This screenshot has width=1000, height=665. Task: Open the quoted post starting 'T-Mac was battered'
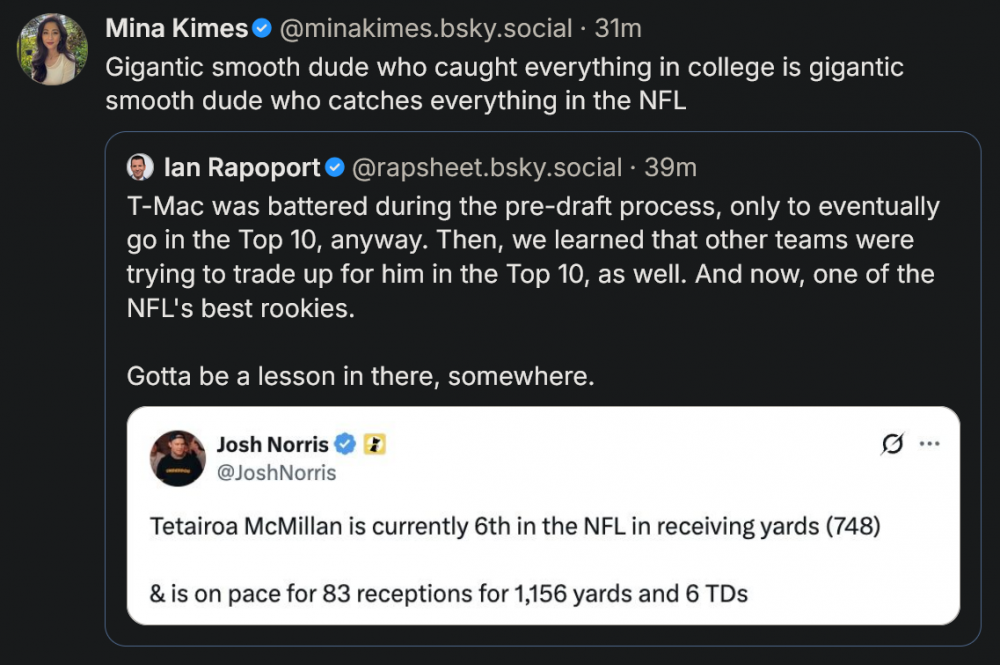[x=532, y=258]
